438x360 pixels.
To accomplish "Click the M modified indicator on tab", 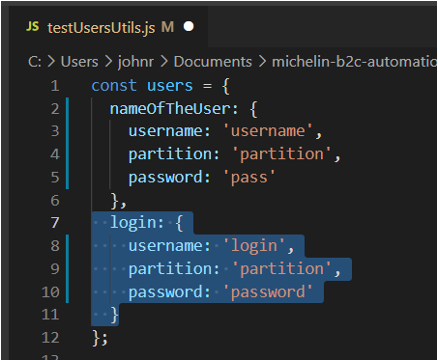I will (167, 27).
